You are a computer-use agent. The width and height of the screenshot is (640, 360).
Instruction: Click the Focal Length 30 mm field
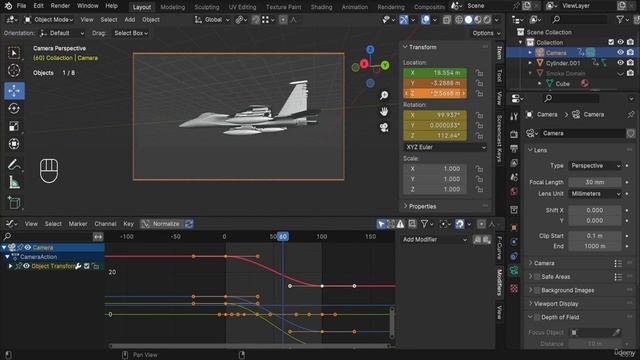coord(595,182)
